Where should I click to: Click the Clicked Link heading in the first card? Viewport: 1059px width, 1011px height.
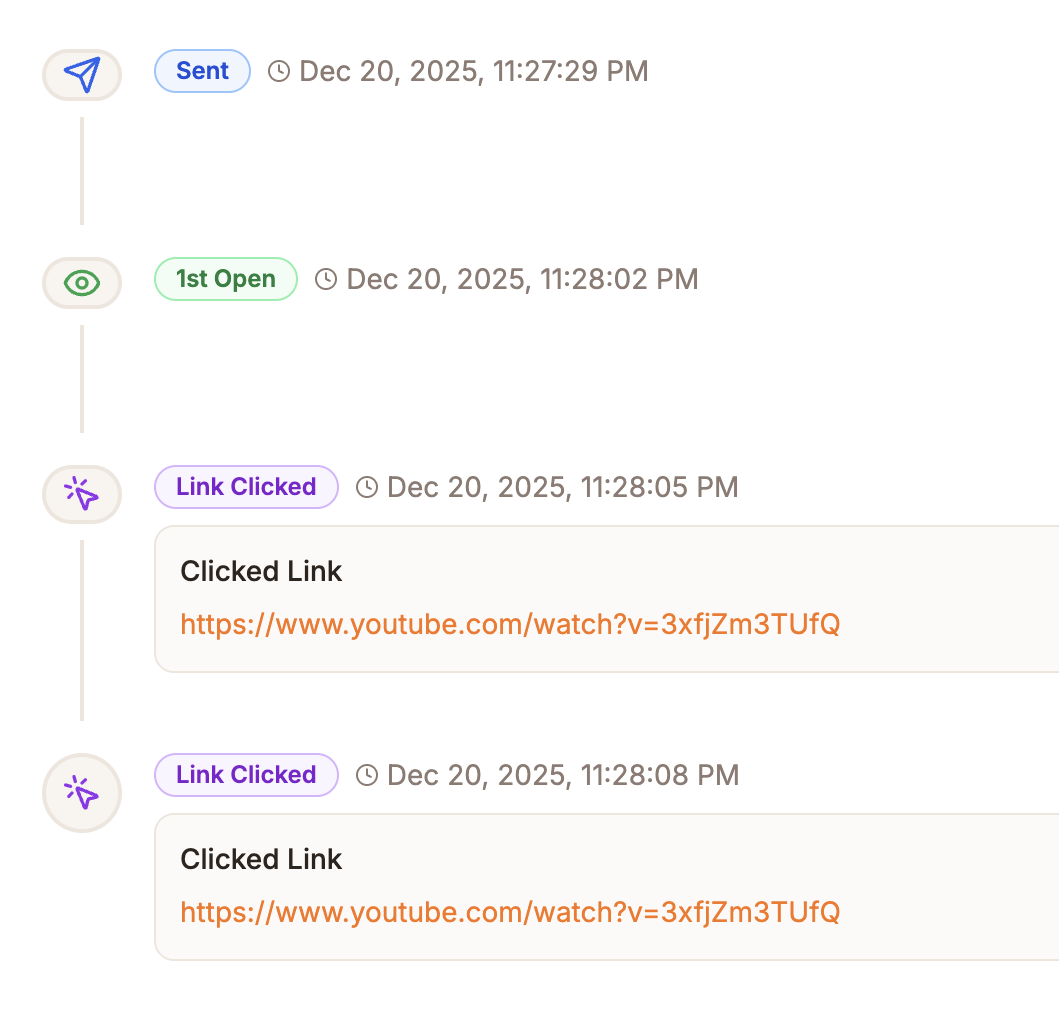point(260,571)
